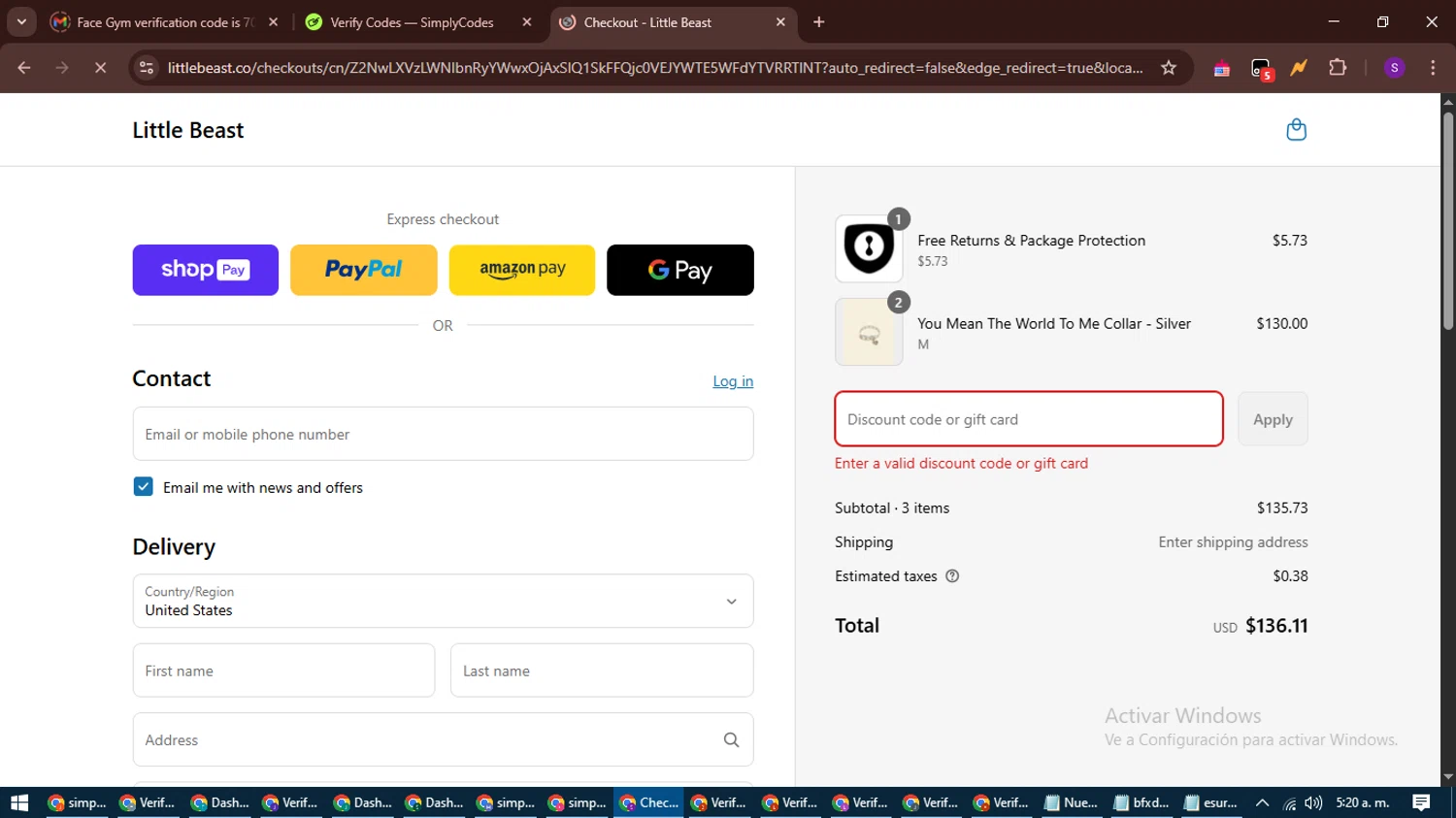Stop loading the page

100,68
